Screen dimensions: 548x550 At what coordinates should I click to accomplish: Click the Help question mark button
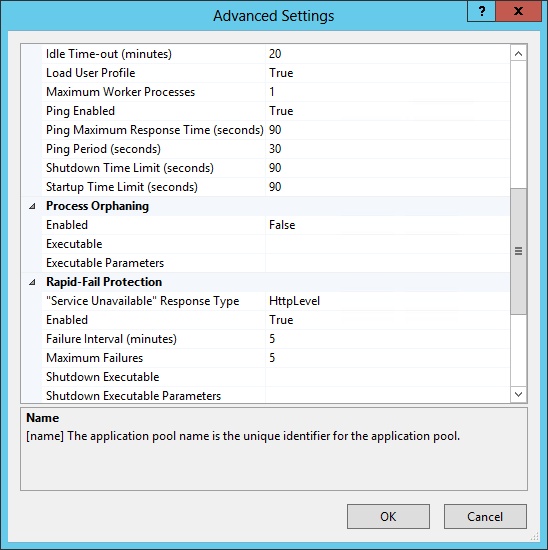coord(481,11)
